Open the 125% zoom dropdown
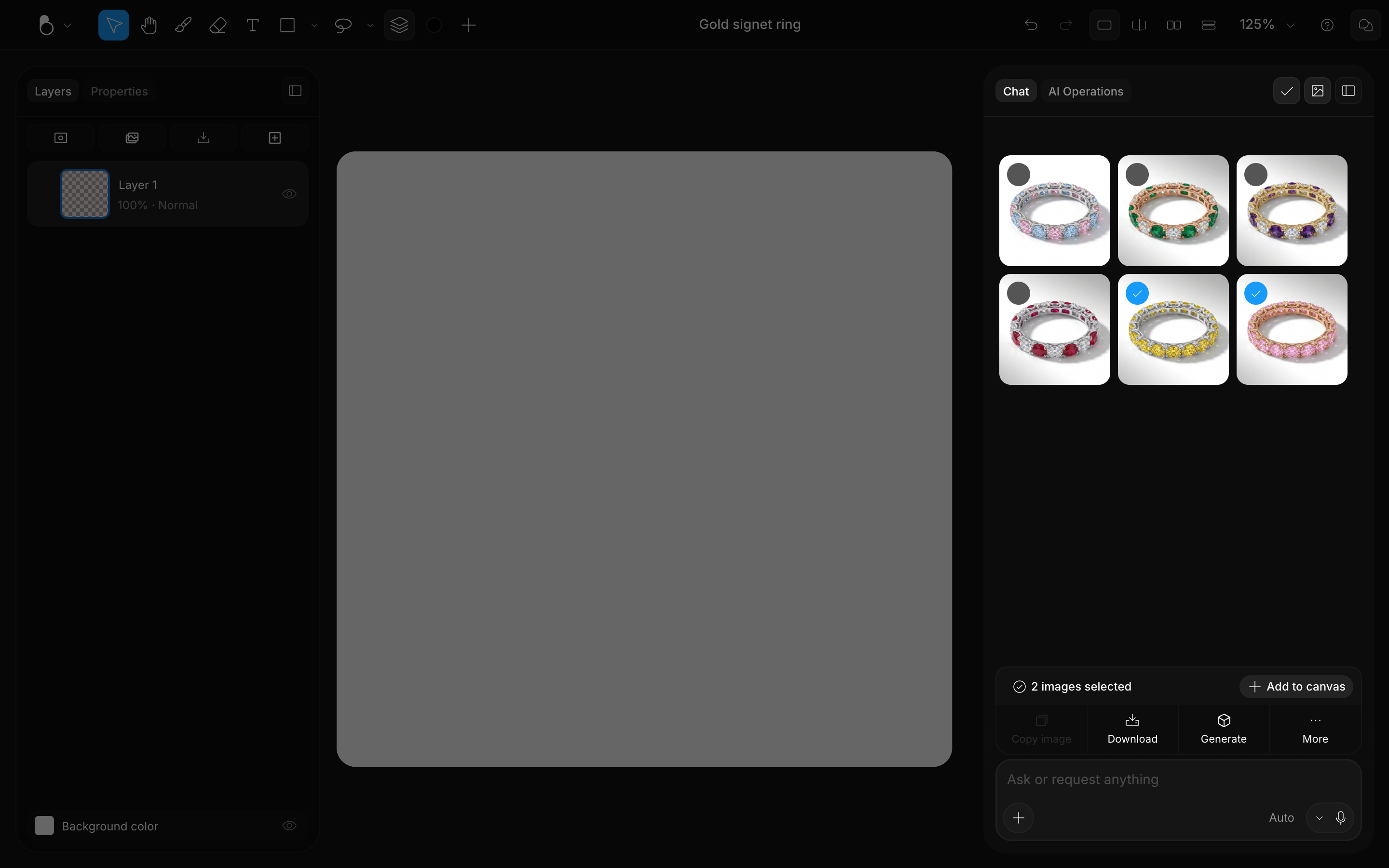Viewport: 1389px width, 868px height. (x=1267, y=25)
